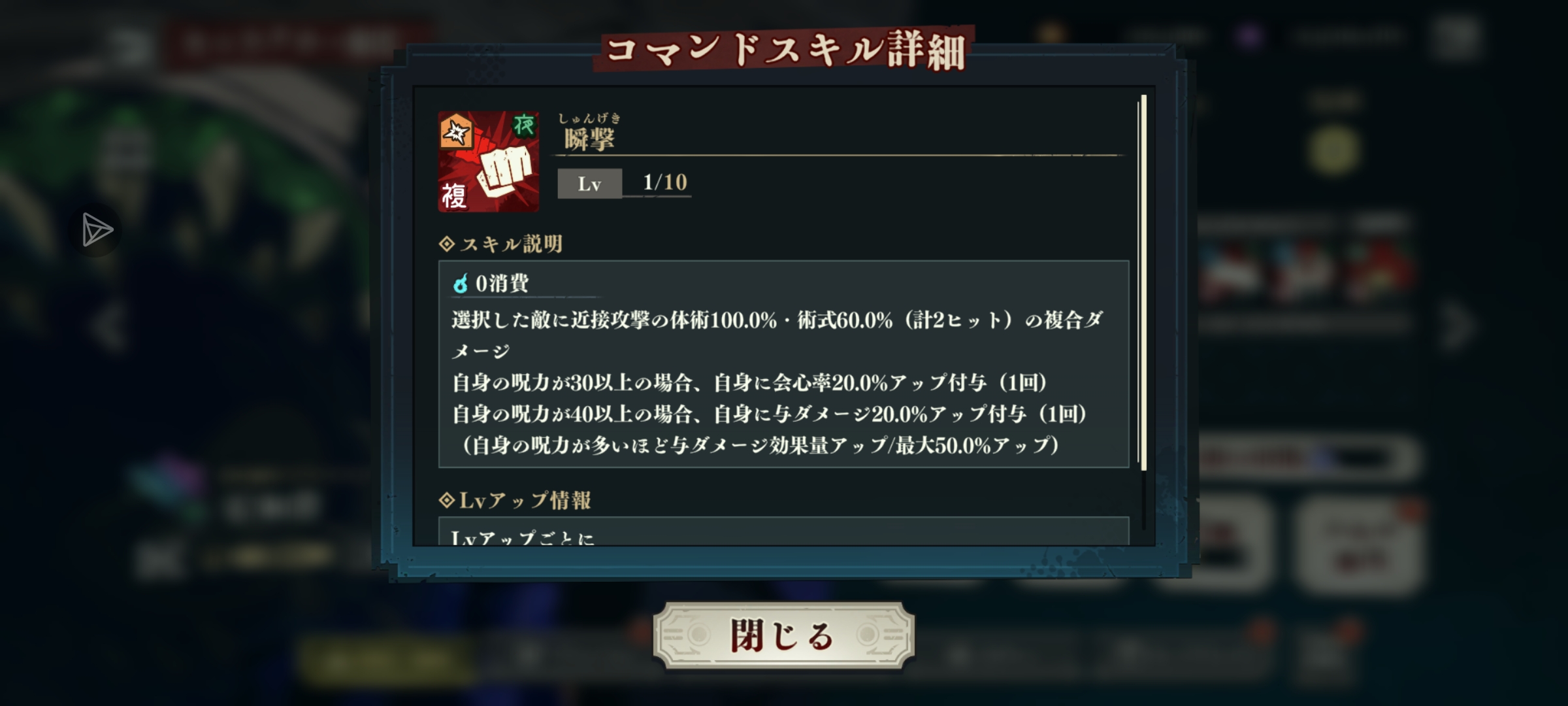Click the diamond icon beside スキル説明
This screenshot has width=1568, height=706.
click(x=447, y=244)
